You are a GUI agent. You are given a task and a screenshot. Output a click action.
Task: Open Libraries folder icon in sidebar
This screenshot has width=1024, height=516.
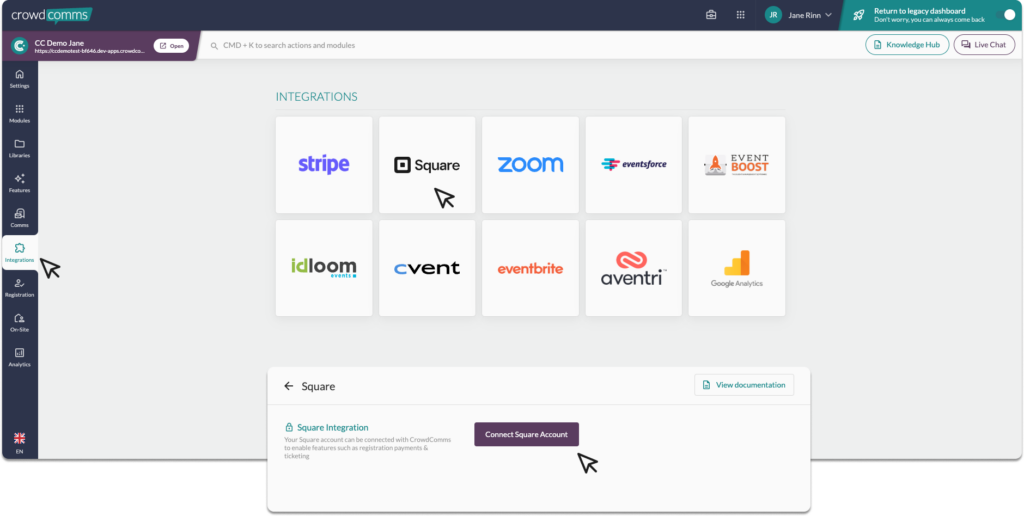pos(19,148)
